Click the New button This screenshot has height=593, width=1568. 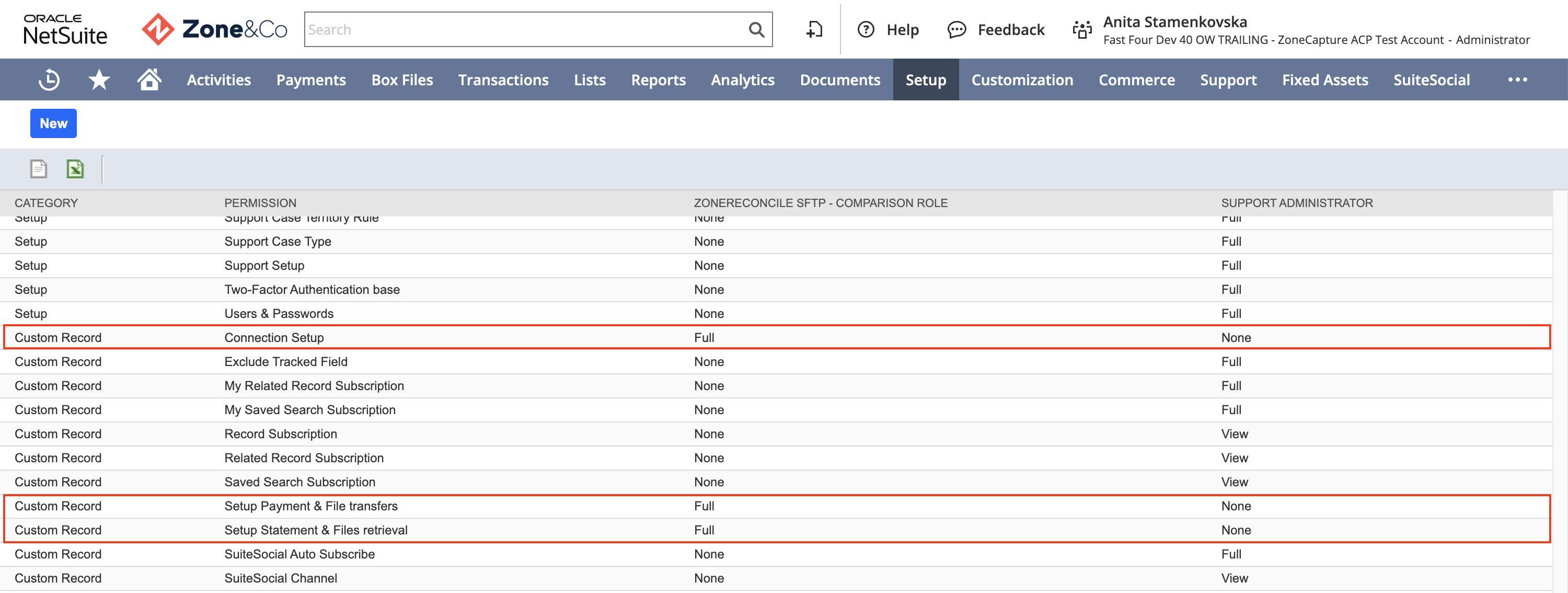pos(53,123)
